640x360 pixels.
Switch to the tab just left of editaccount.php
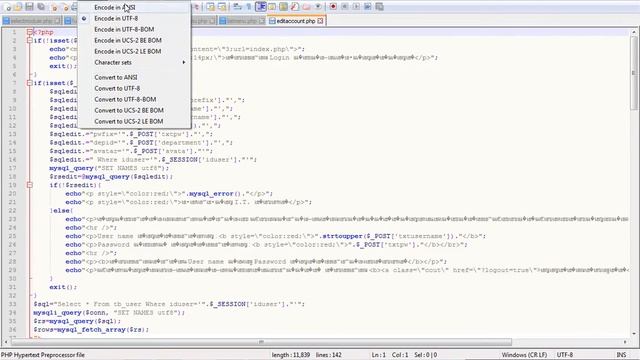pos(242,21)
